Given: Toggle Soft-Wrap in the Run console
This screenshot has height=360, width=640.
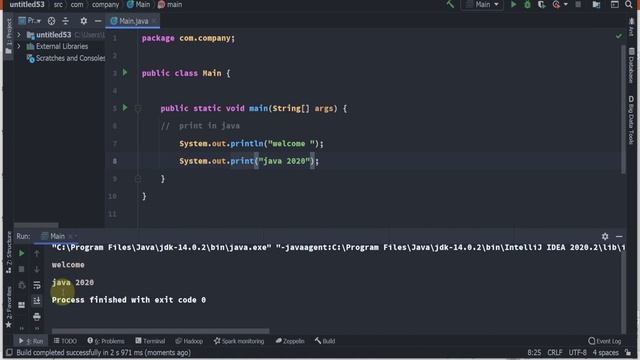Looking at the screenshot, I should click(x=37, y=285).
